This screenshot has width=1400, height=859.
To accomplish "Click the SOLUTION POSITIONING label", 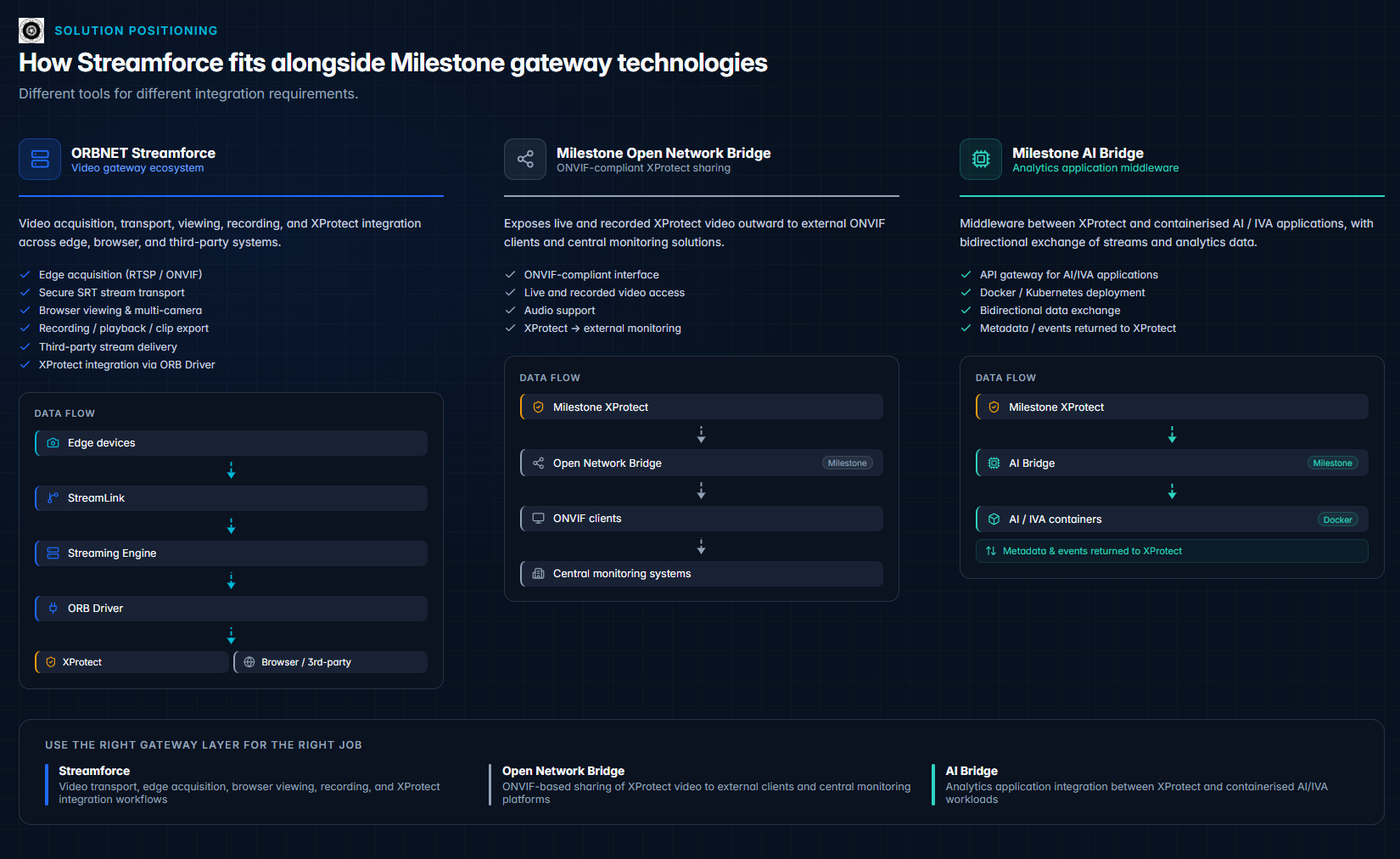I will click(136, 31).
